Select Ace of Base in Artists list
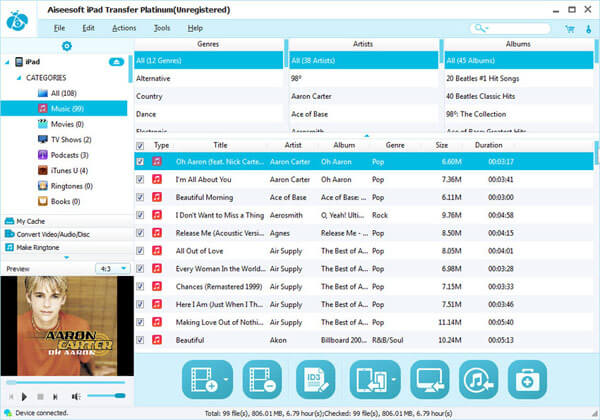Screen dimensions: 600x420 pos(364,114)
